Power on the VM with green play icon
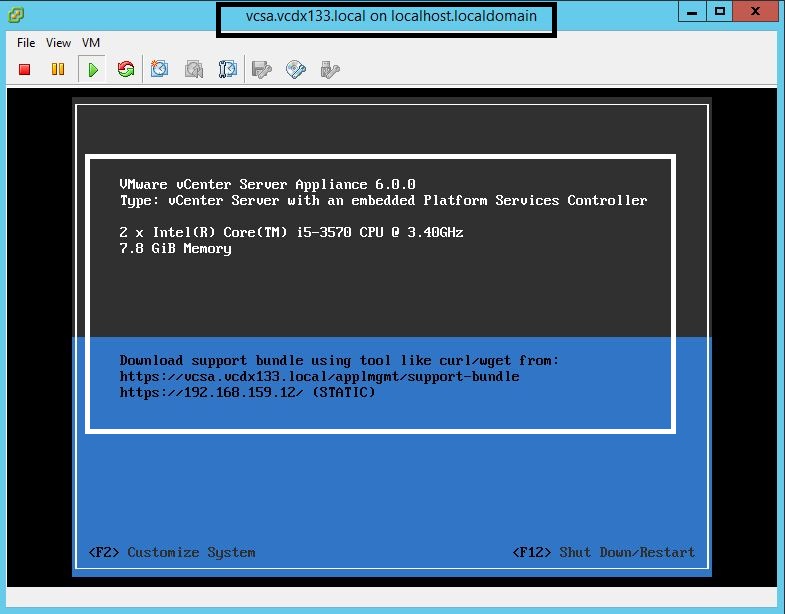The height and width of the screenshot is (614, 785). coord(93,69)
